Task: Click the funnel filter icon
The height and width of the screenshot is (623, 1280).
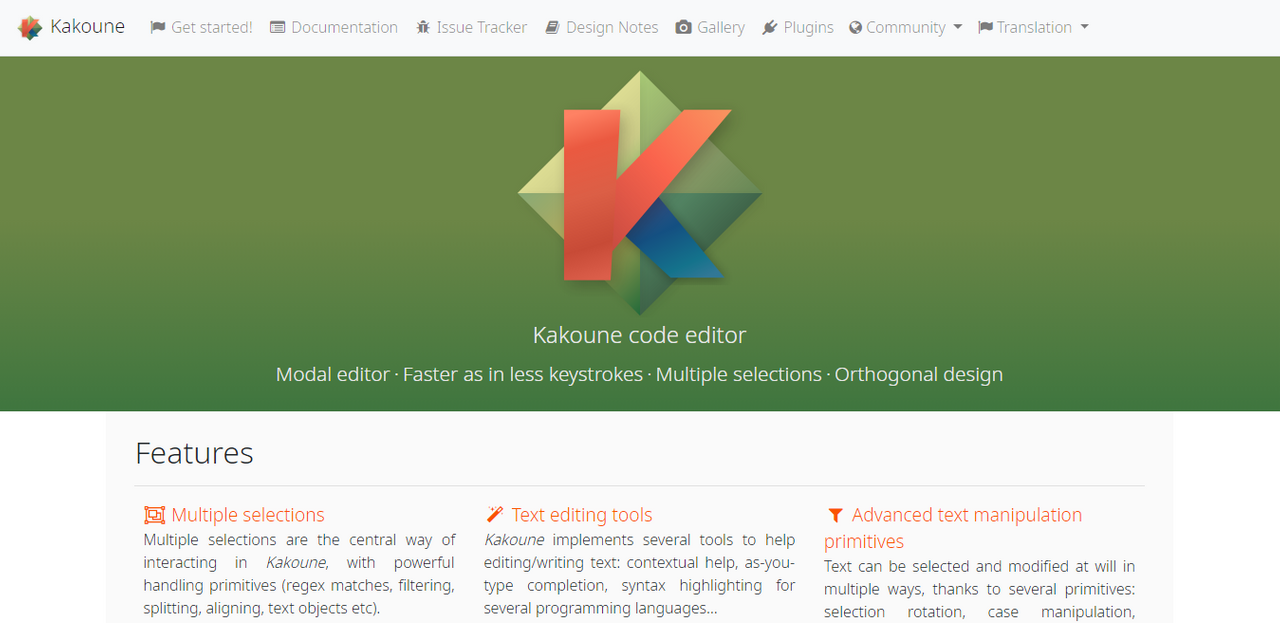Action: 836,516
